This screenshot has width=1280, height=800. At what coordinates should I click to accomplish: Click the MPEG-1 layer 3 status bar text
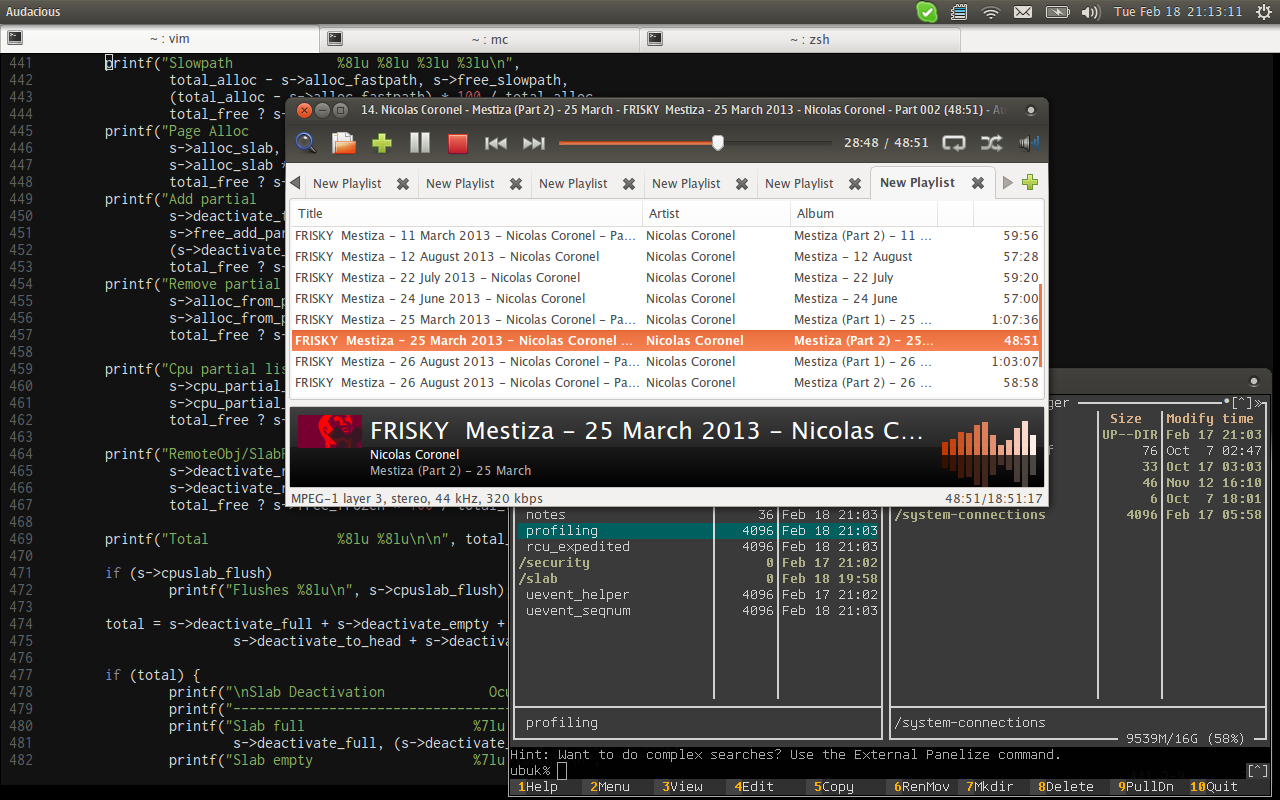(x=417, y=498)
